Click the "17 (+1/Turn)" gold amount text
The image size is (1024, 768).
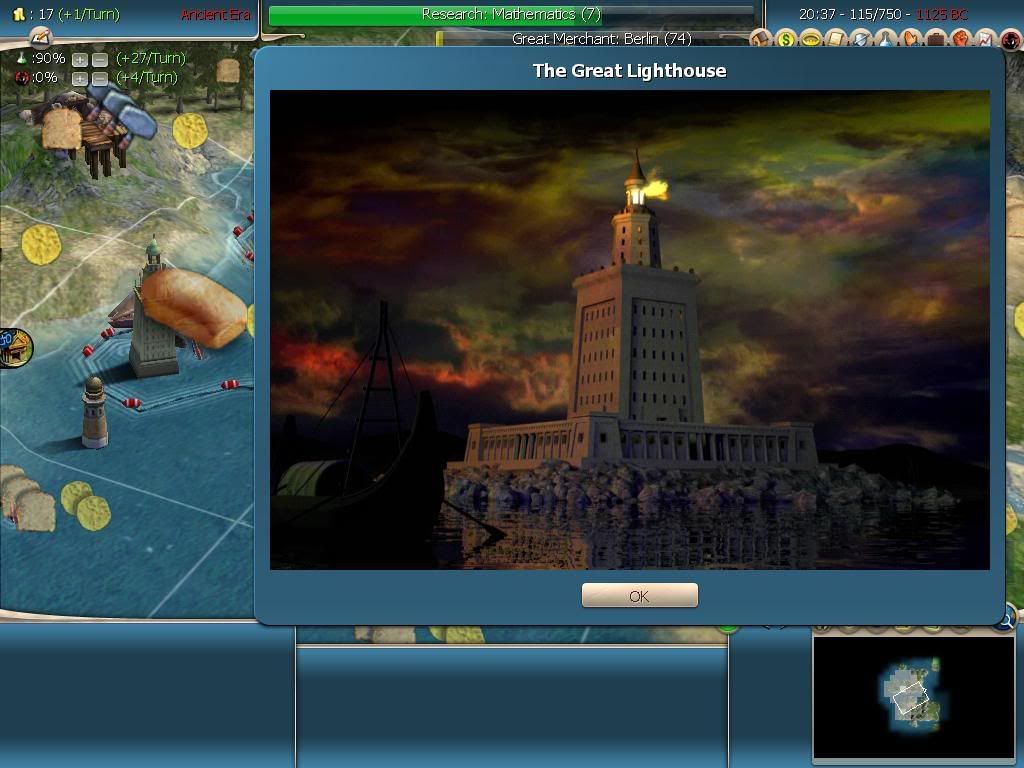(79, 14)
